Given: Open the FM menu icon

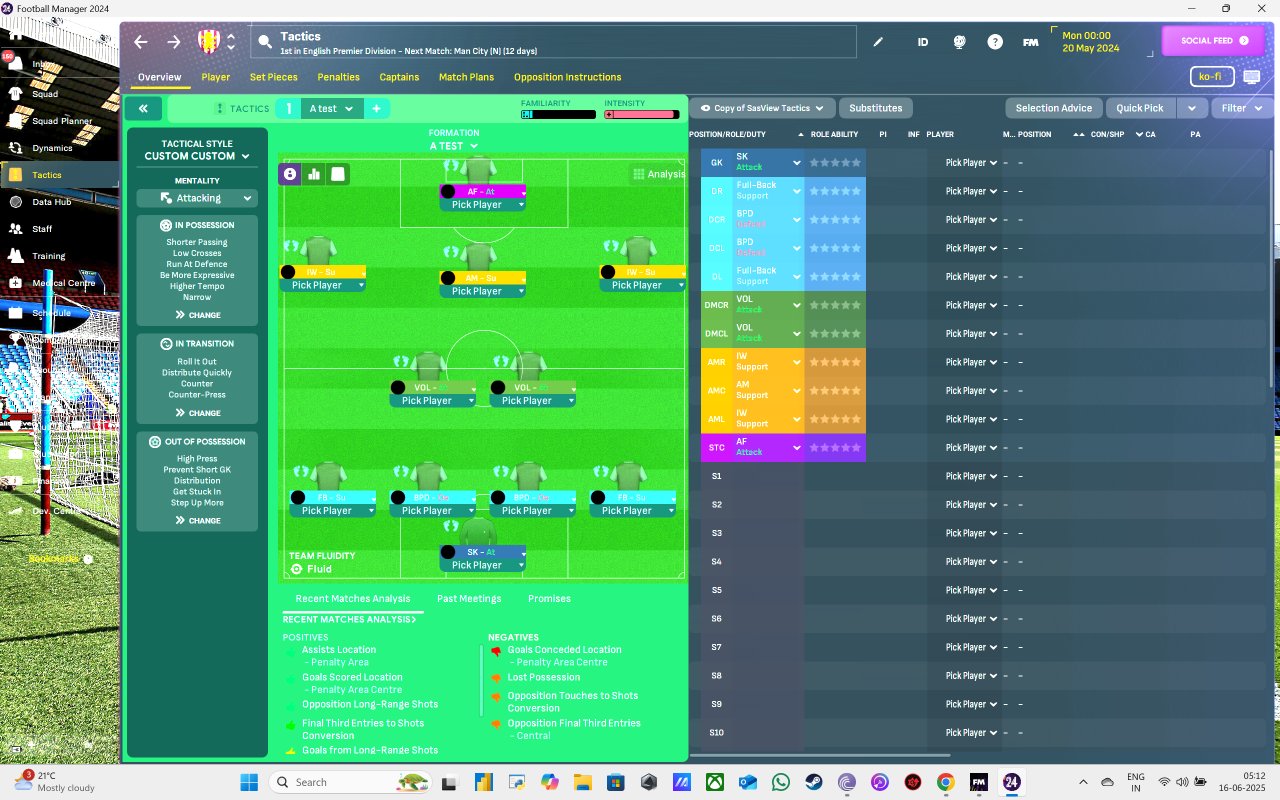Looking at the screenshot, I should click(1030, 42).
